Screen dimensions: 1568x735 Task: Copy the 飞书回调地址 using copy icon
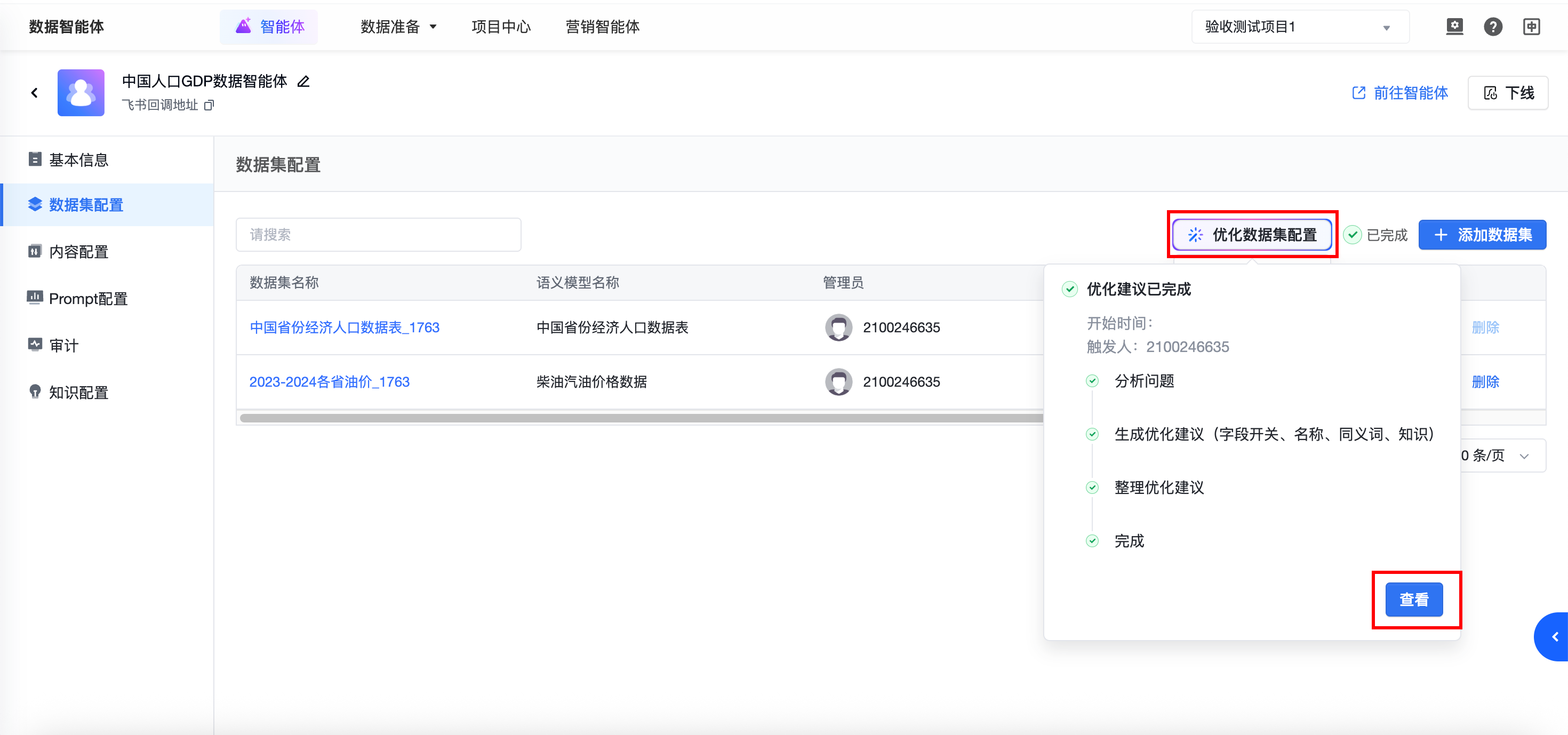coord(209,106)
